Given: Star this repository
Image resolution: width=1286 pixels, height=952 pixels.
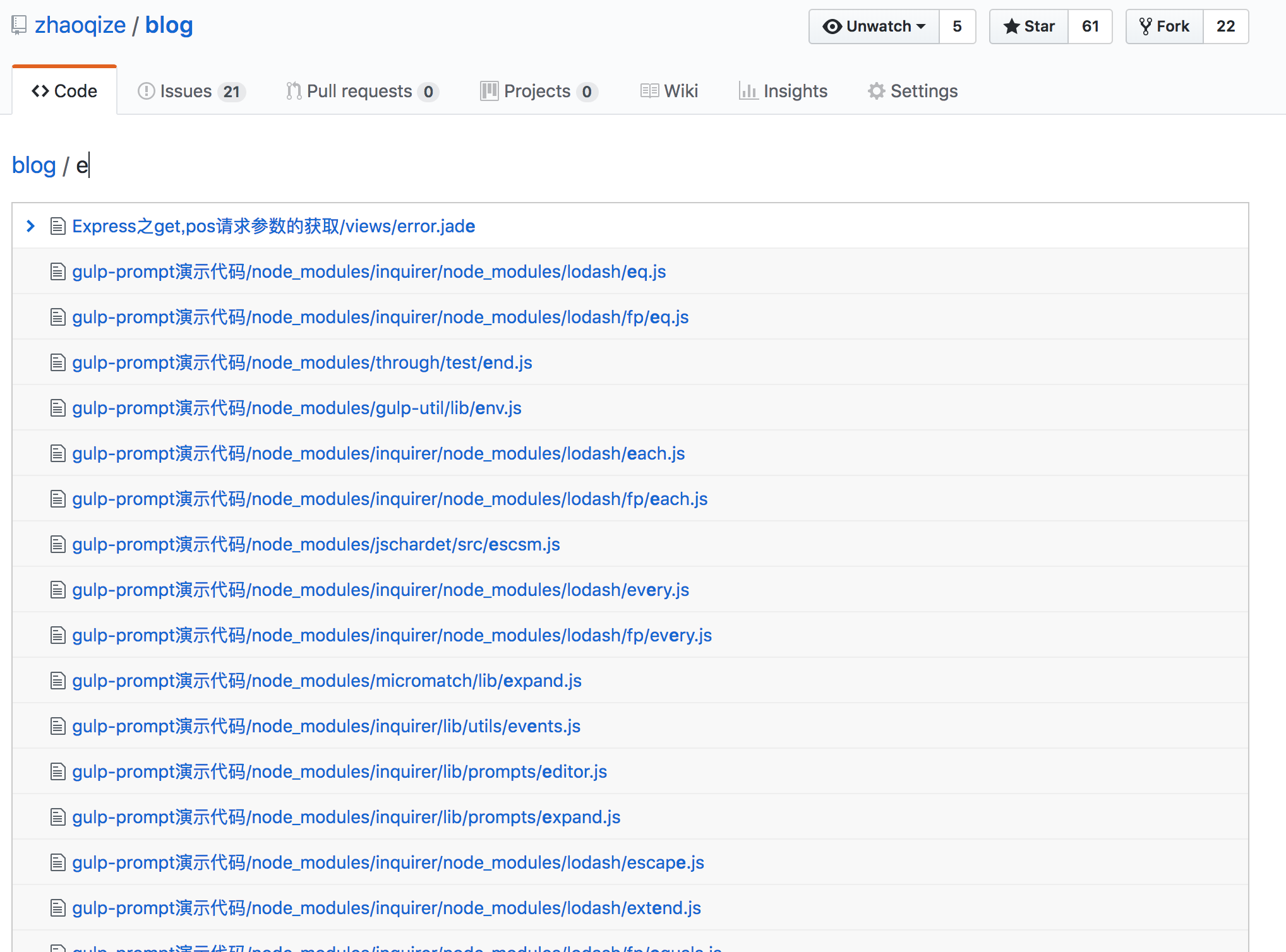Looking at the screenshot, I should 1029,27.
